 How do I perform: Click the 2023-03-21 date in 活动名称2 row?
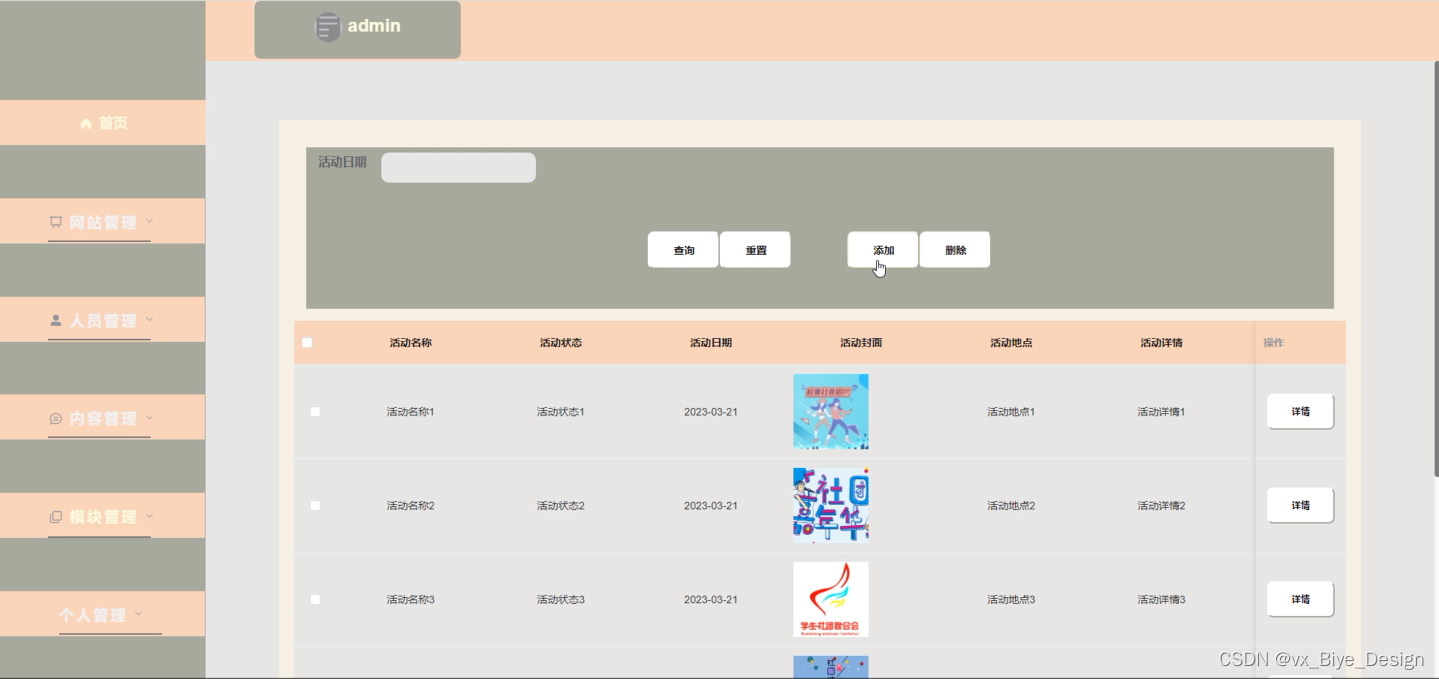pos(711,506)
